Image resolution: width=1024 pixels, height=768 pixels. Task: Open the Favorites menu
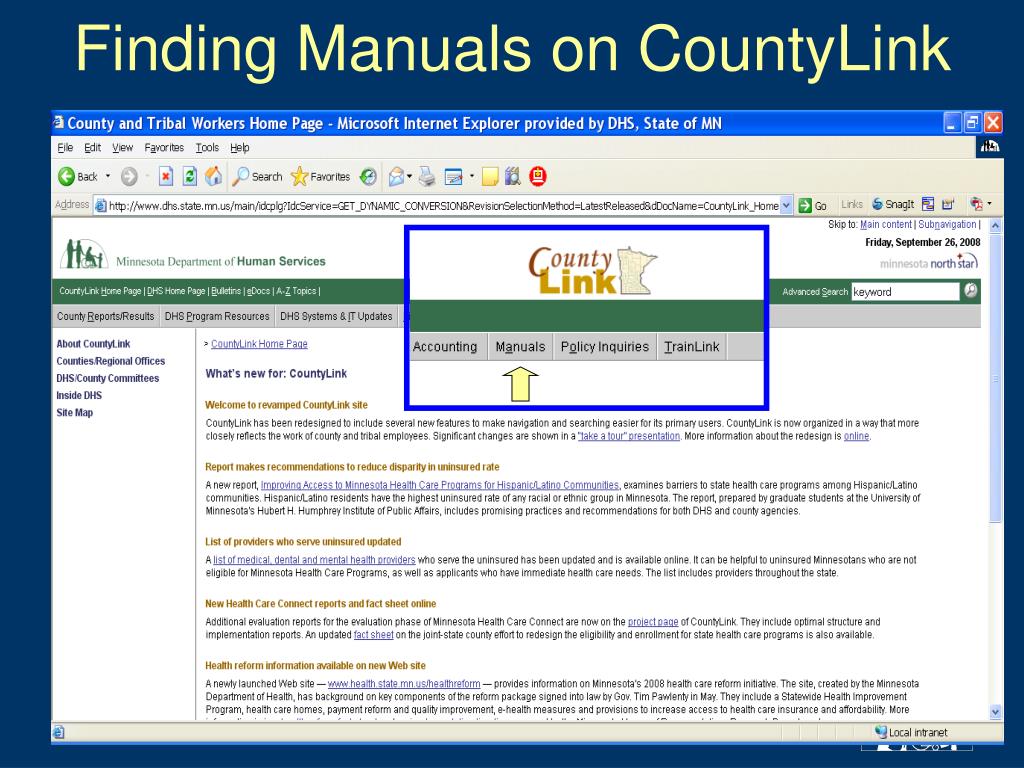tap(164, 148)
